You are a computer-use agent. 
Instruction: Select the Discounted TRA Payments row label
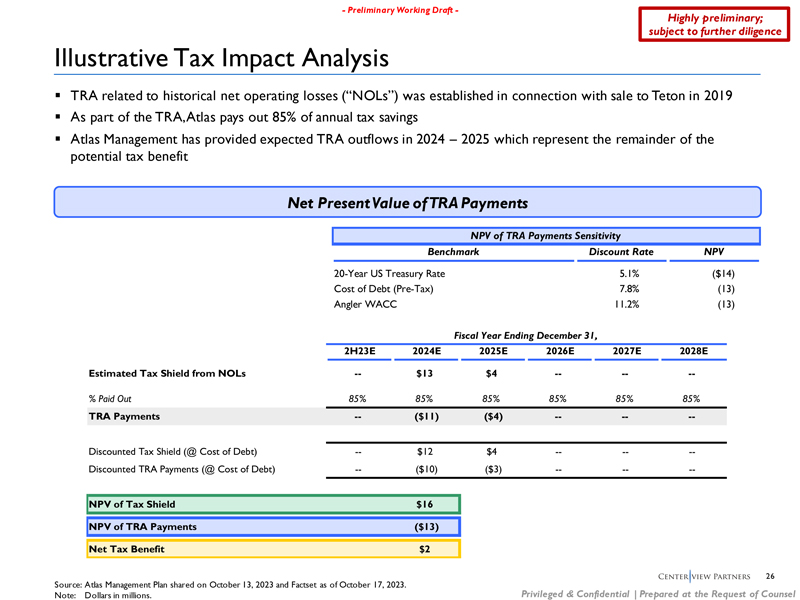pyautogui.click(x=182, y=468)
